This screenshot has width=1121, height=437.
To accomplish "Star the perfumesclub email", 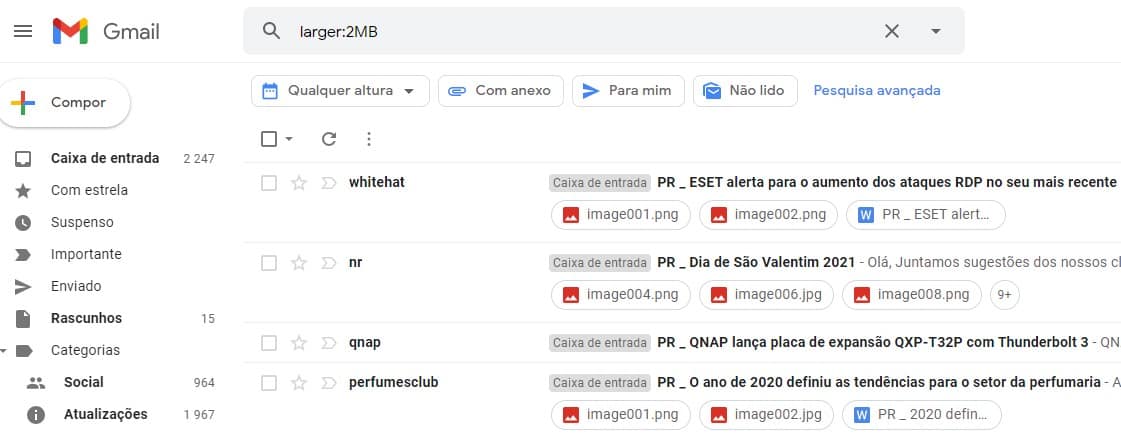I will pos(299,383).
